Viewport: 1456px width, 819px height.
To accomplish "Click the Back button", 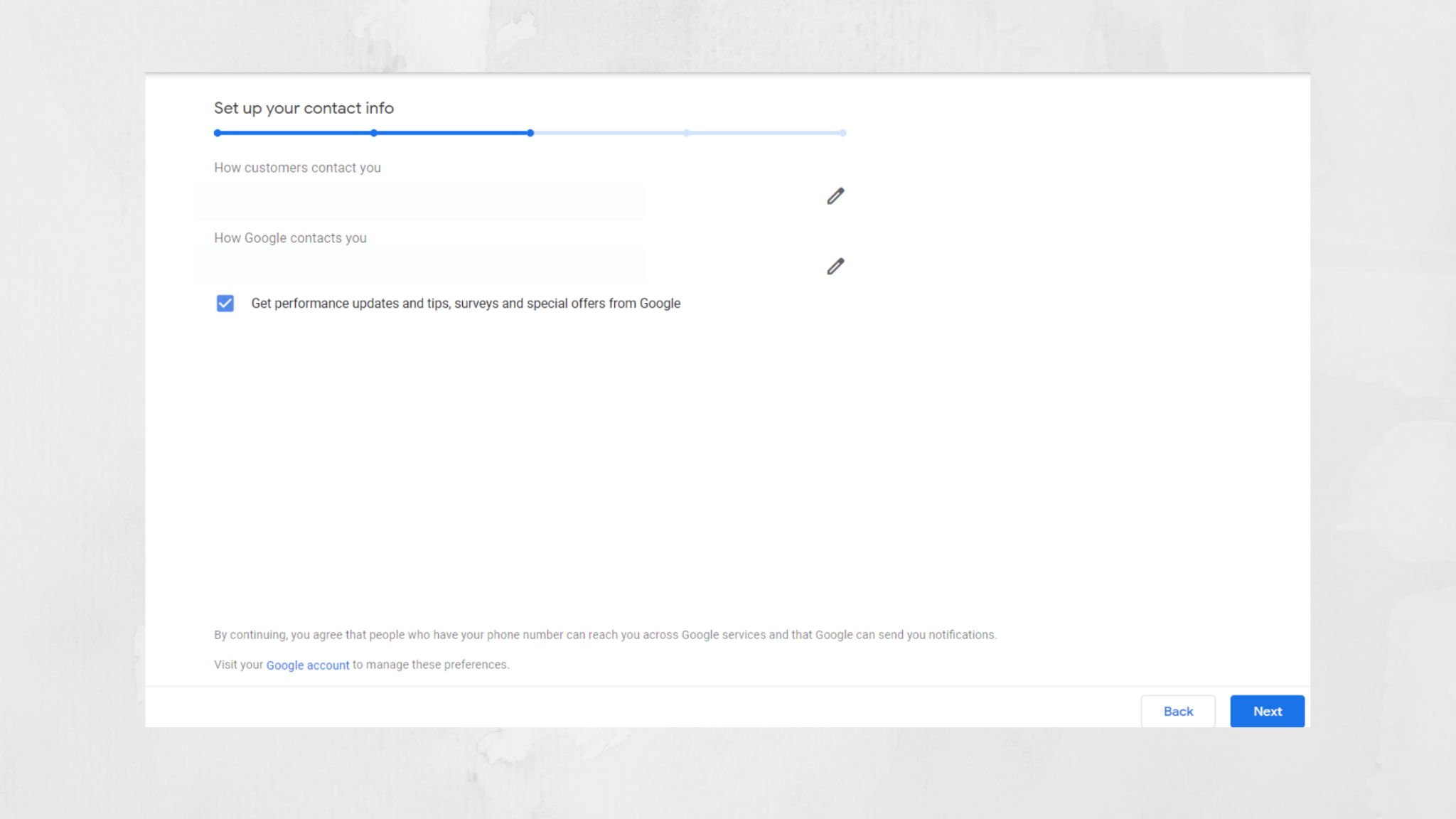I will click(1178, 711).
